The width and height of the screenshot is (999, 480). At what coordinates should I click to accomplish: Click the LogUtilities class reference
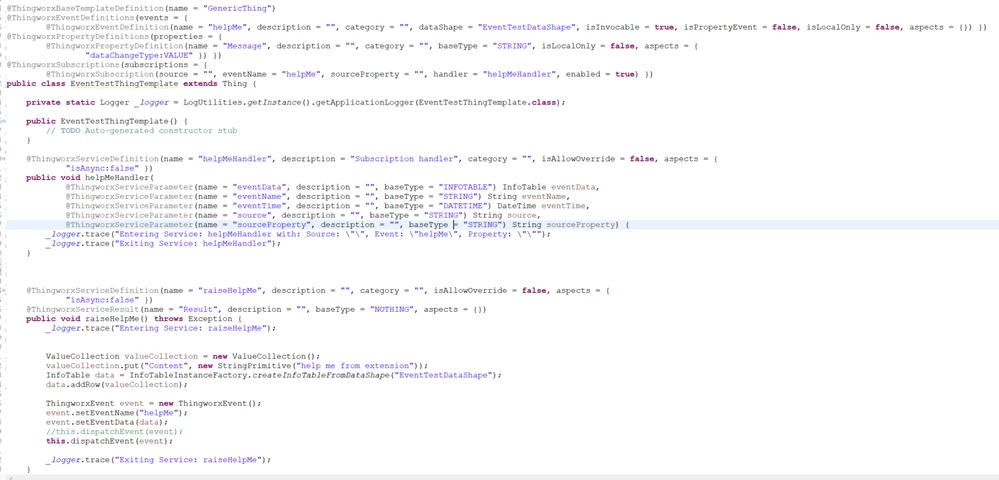pos(215,102)
